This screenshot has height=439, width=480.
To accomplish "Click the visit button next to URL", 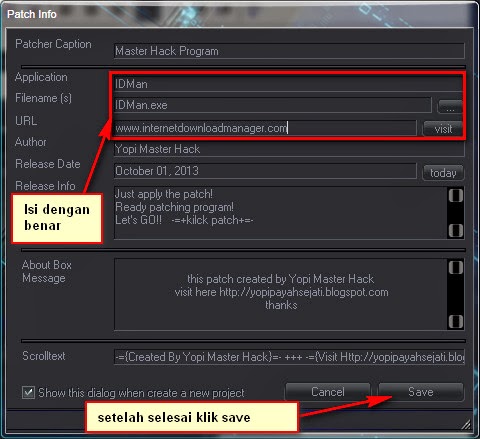I will tap(443, 129).
